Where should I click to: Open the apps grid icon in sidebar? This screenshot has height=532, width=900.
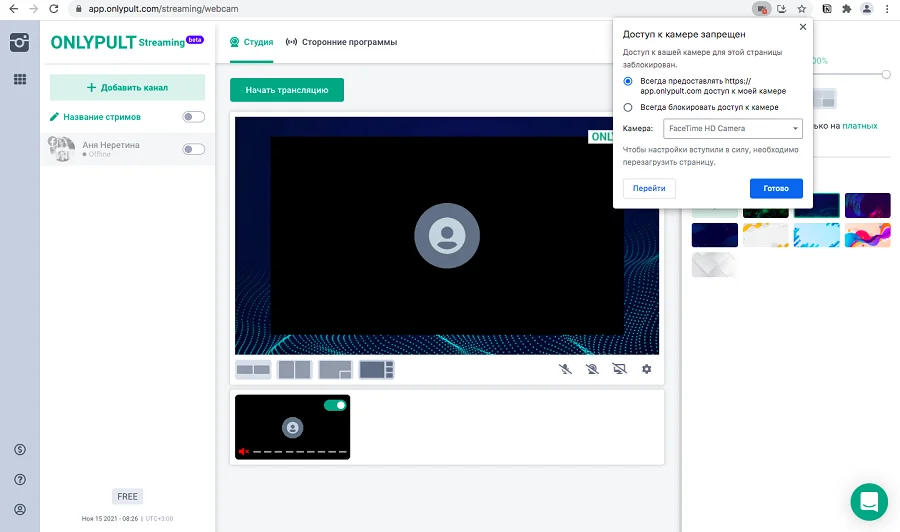pyautogui.click(x=19, y=79)
